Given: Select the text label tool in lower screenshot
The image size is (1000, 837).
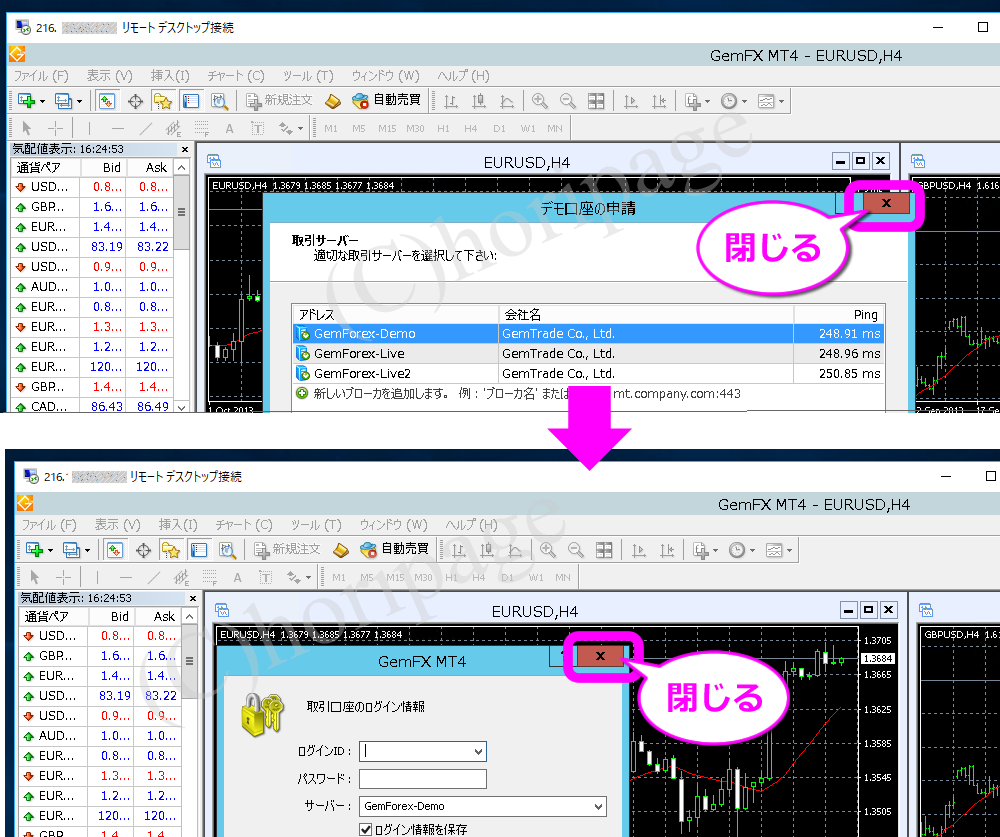Looking at the screenshot, I should pyautogui.click(x=265, y=577).
